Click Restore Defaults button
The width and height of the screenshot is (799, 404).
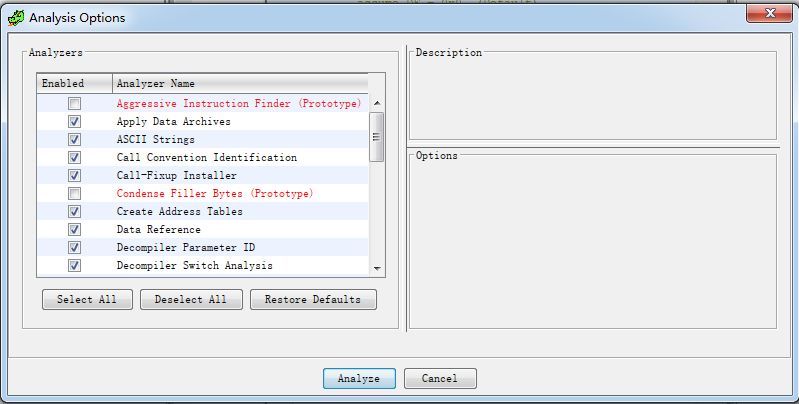[313, 300]
